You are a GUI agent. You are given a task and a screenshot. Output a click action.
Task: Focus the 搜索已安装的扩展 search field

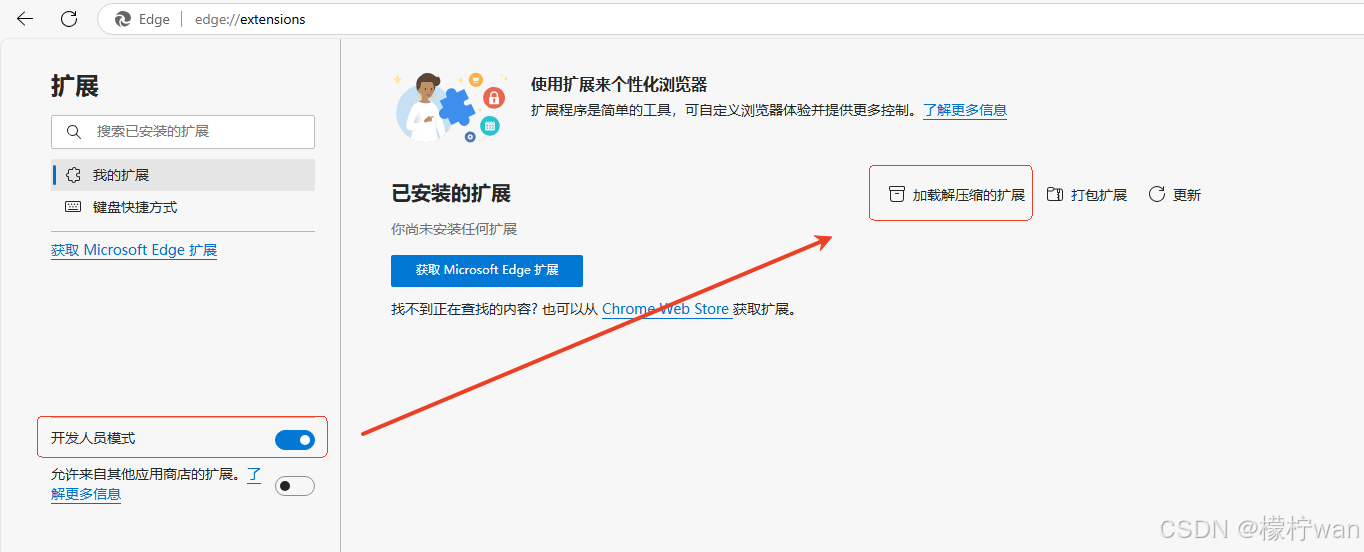point(183,132)
